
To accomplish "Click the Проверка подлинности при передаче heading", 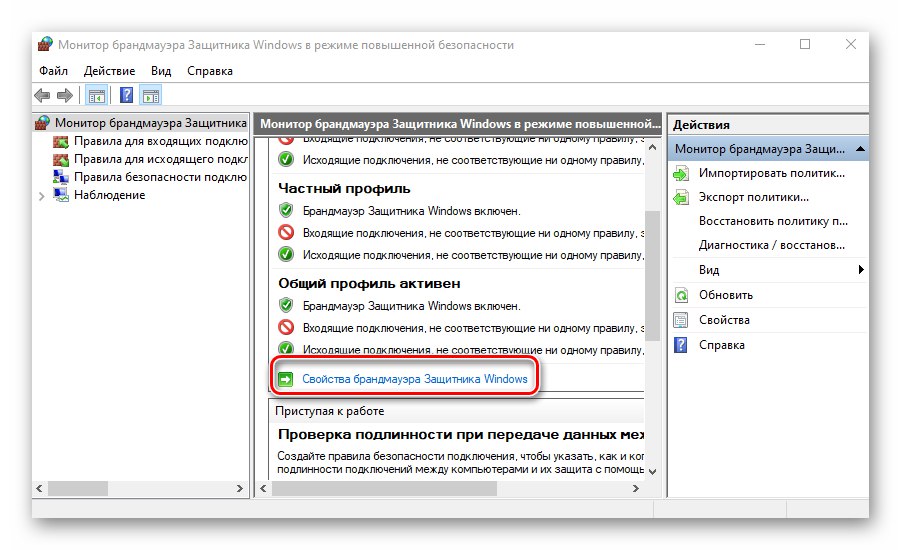I will (461, 434).
